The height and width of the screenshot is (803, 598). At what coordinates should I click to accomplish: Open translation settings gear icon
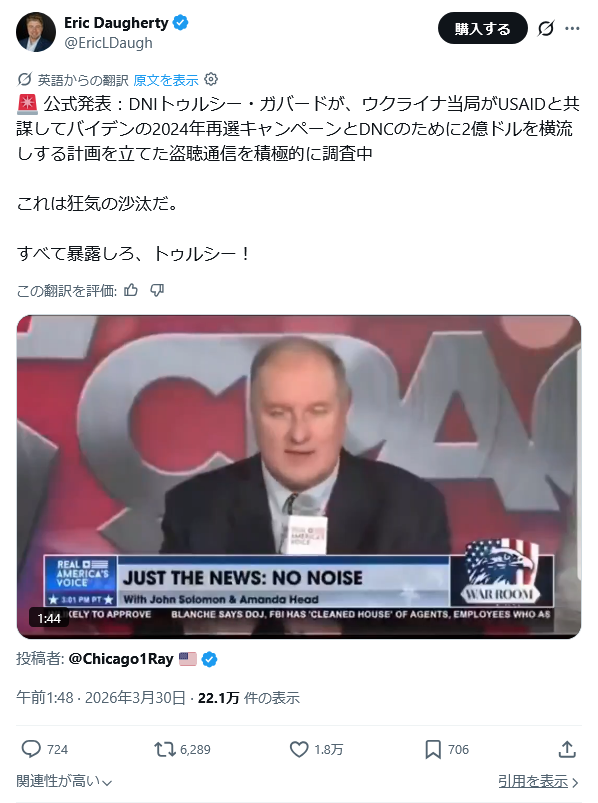(211, 79)
